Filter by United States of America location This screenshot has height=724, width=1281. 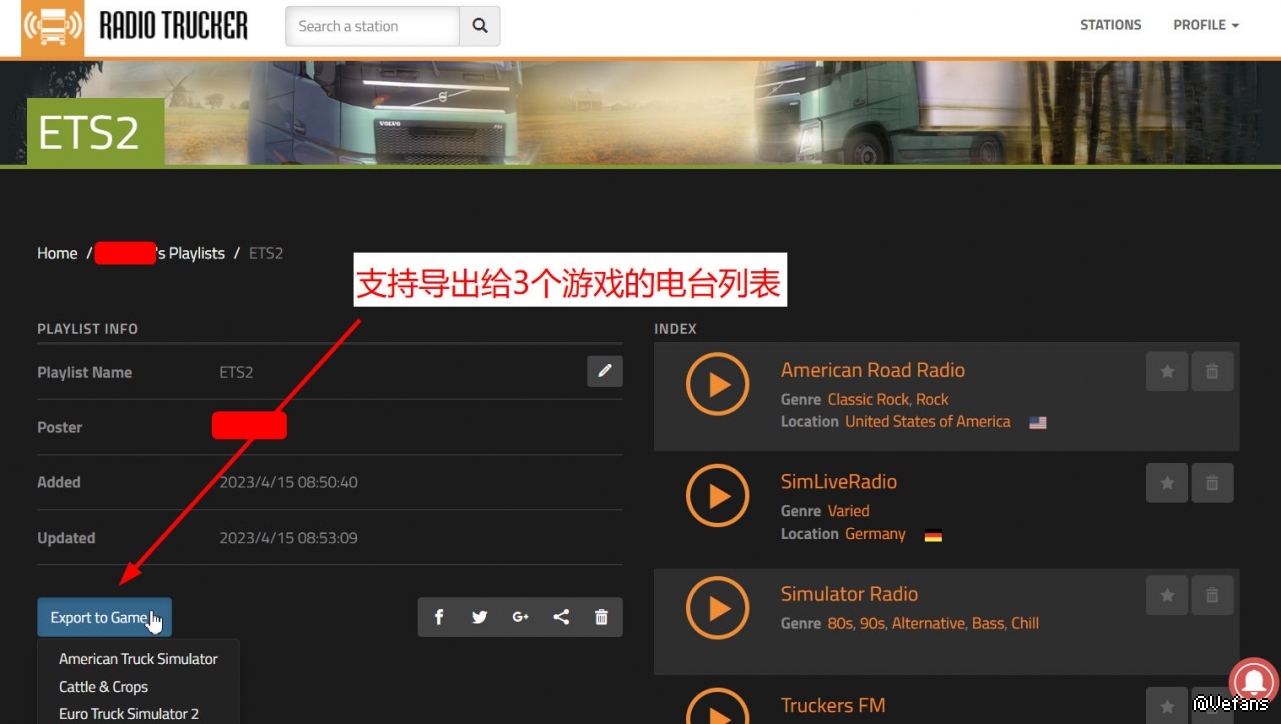click(x=928, y=422)
